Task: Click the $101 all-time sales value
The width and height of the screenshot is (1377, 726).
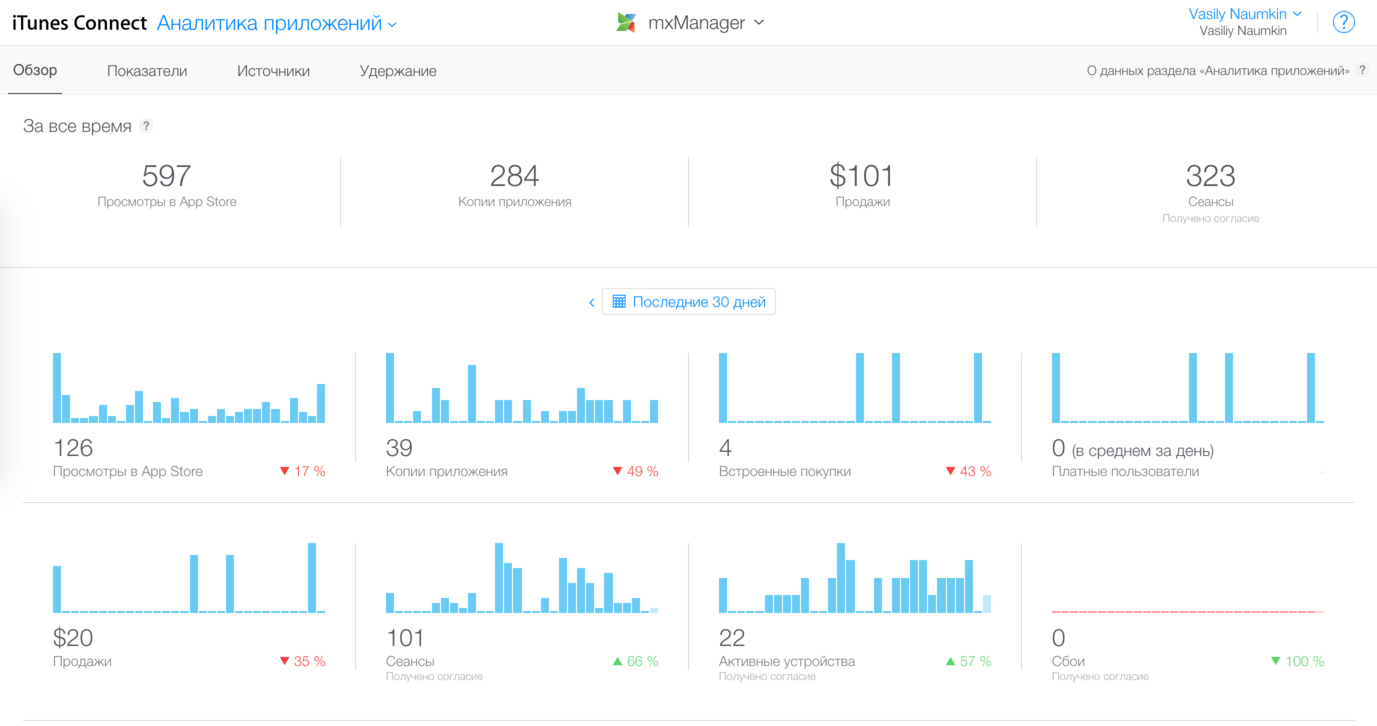Action: [862, 176]
